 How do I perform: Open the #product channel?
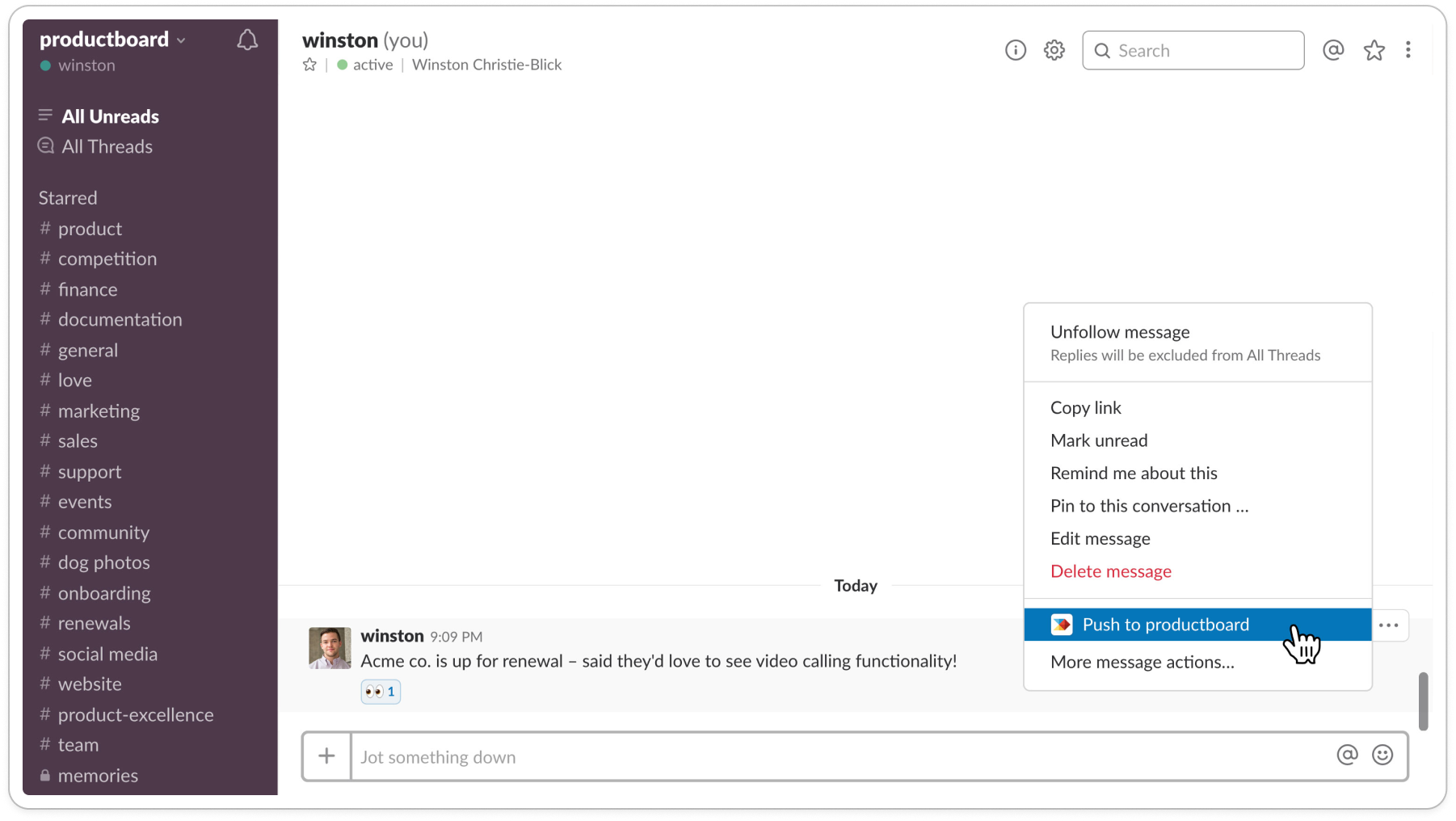click(x=81, y=229)
